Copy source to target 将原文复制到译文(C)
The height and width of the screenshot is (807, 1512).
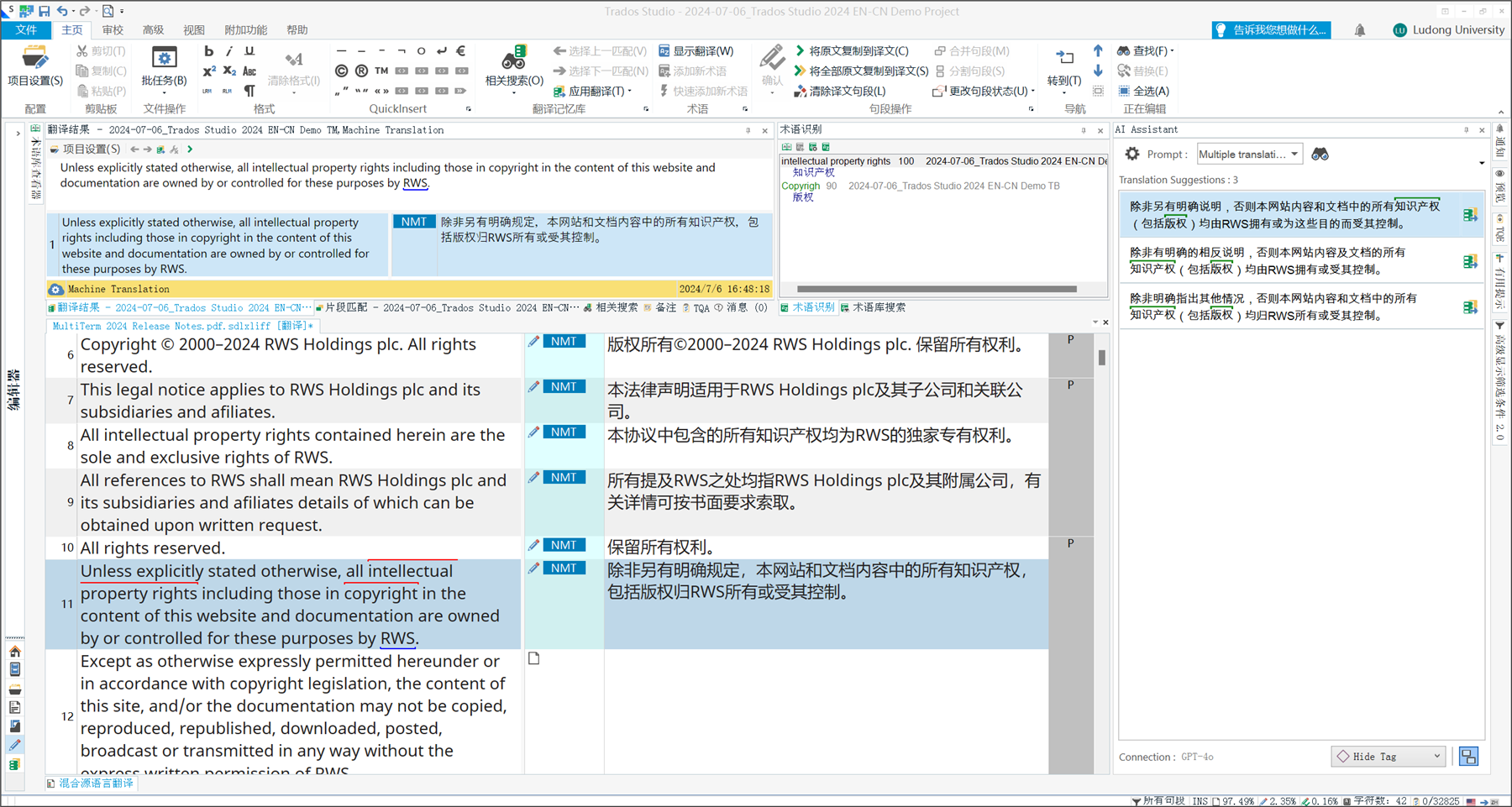click(x=851, y=51)
